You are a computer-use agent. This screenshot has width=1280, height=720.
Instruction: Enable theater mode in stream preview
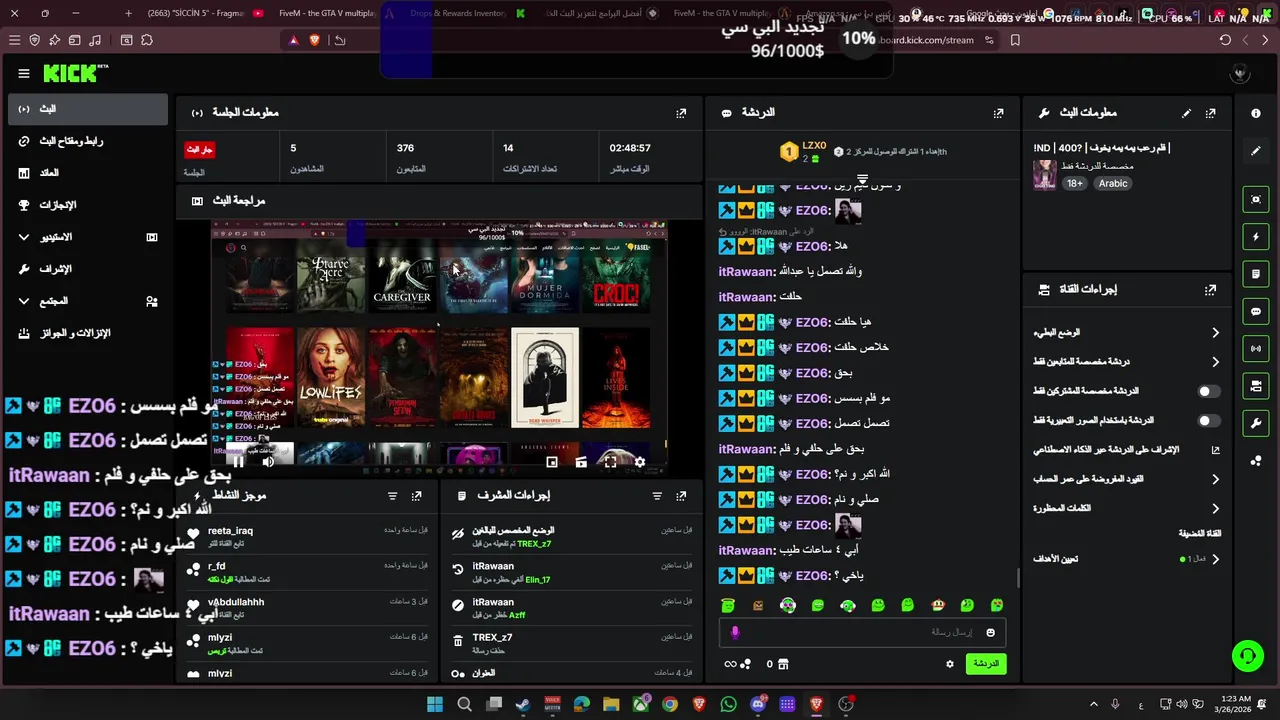click(x=581, y=462)
